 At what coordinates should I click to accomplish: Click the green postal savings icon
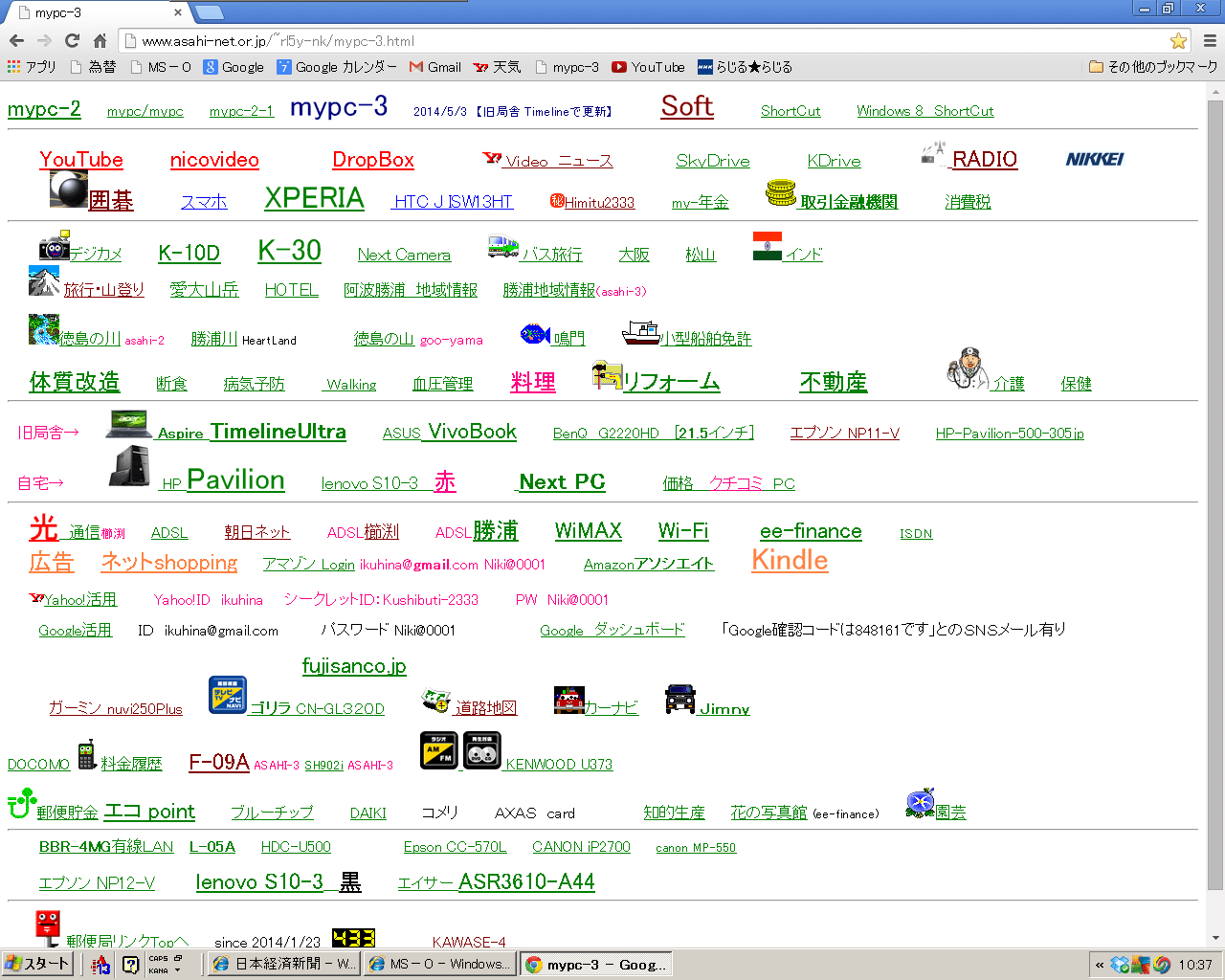[x=22, y=804]
